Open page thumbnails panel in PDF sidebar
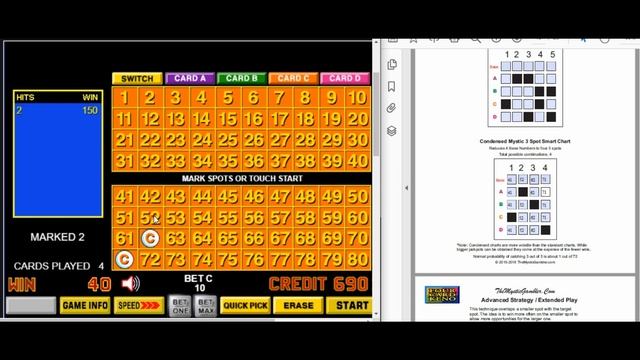640x360 pixels. 392,64
